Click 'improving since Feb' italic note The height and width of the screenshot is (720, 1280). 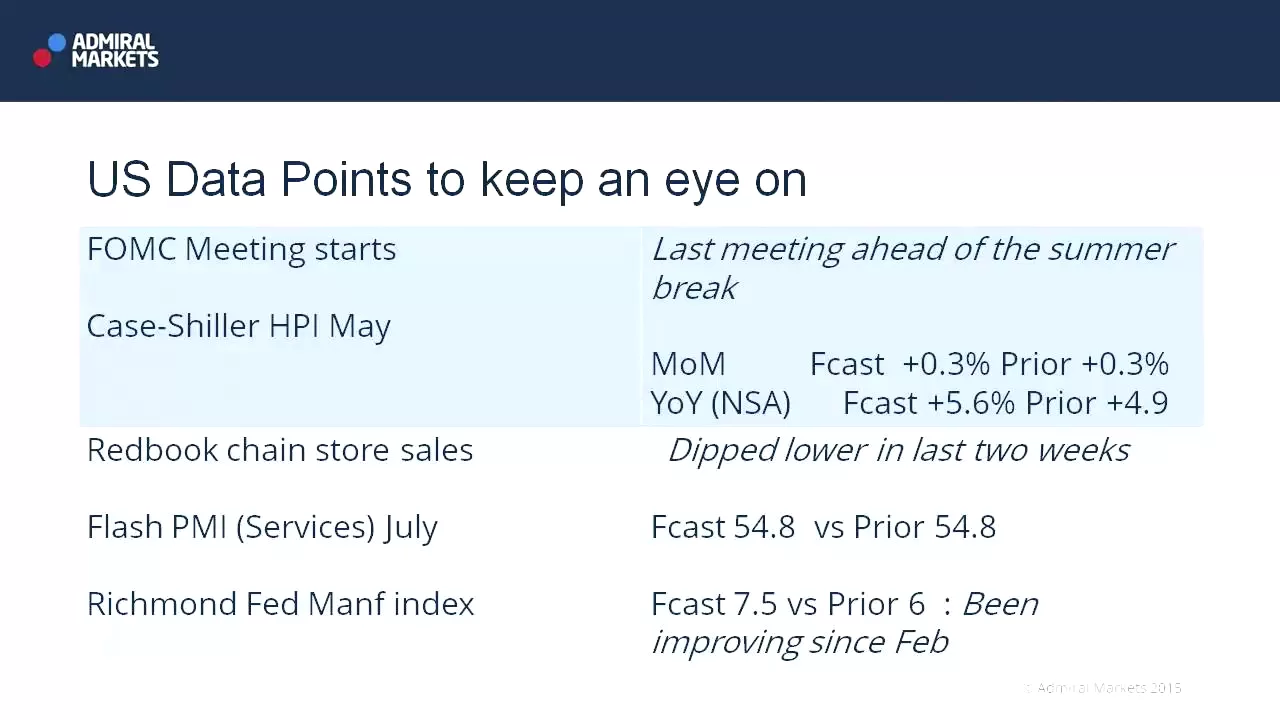pos(799,642)
